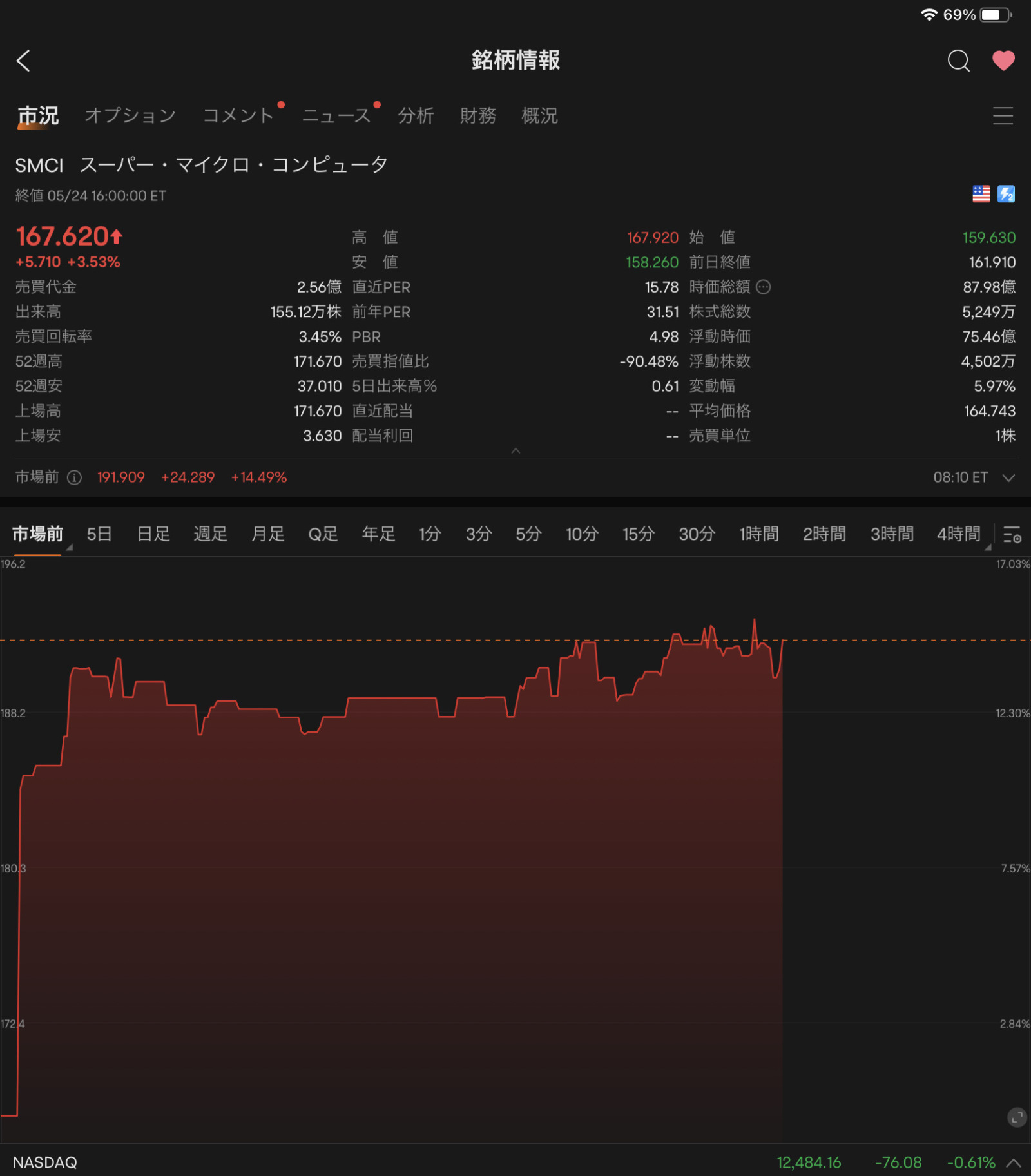Tap the pre-market change +14.49%
Viewport: 1031px width, 1176px height.
pos(258,477)
